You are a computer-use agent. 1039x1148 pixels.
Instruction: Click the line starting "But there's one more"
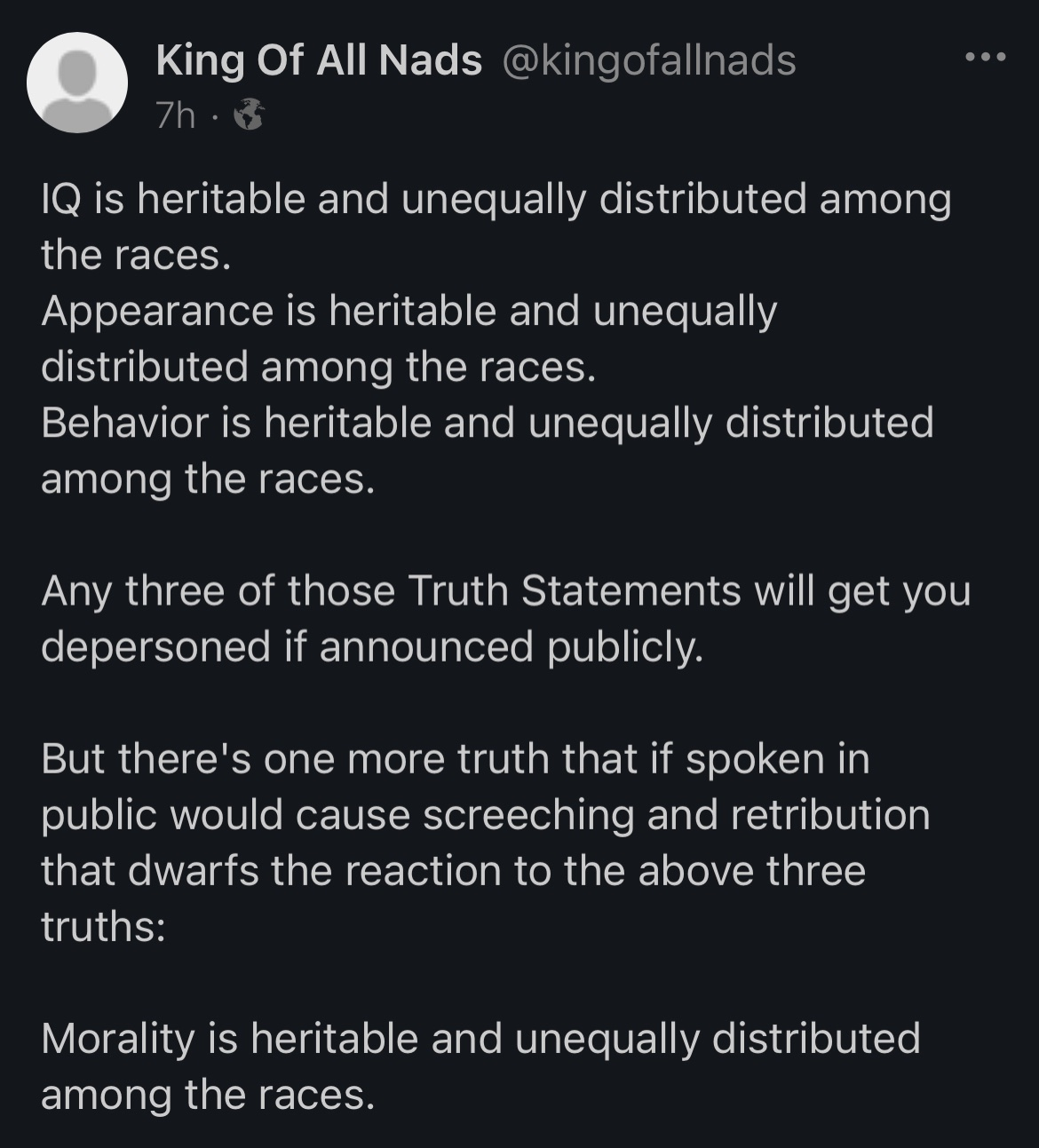pyautogui.click(x=455, y=759)
